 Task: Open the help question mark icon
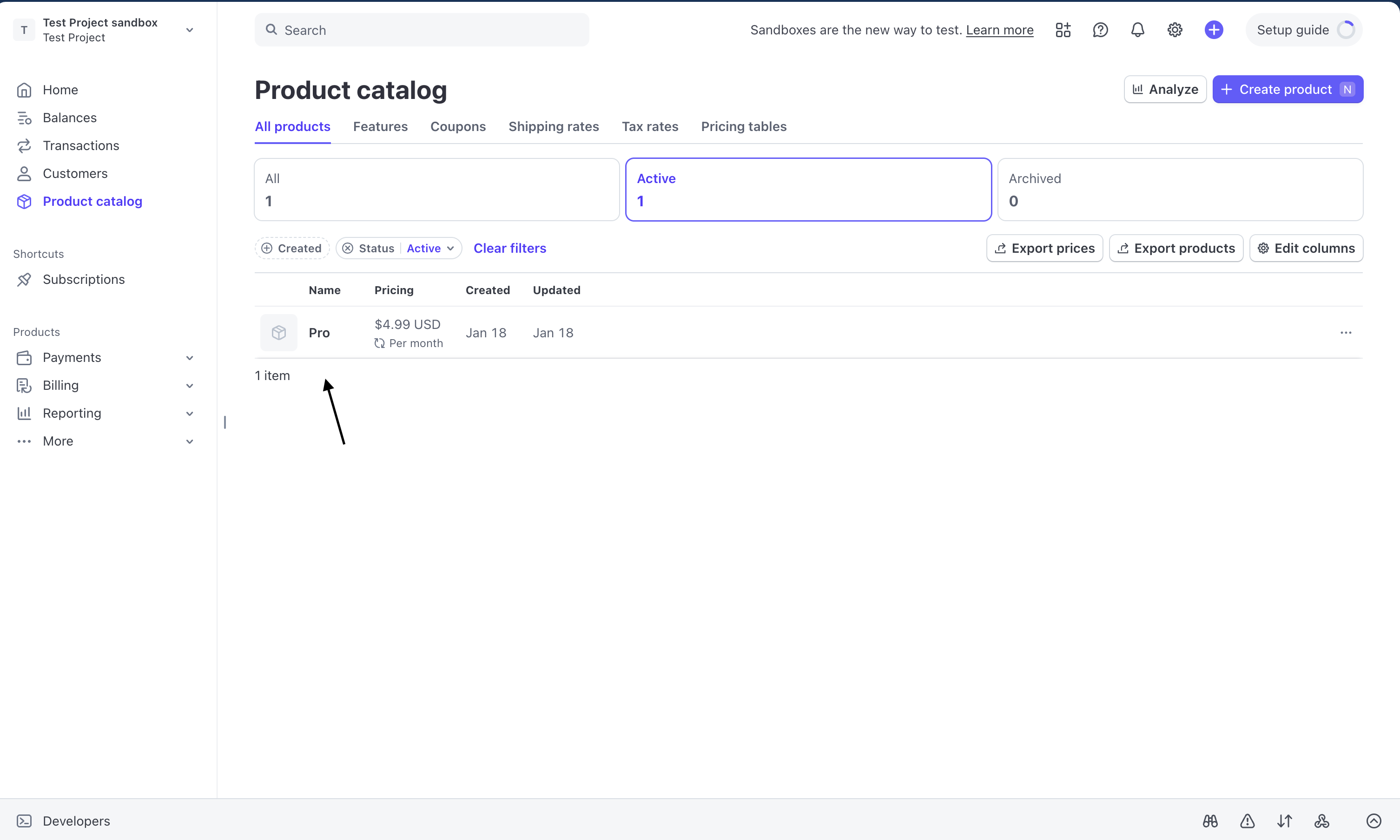(1100, 30)
